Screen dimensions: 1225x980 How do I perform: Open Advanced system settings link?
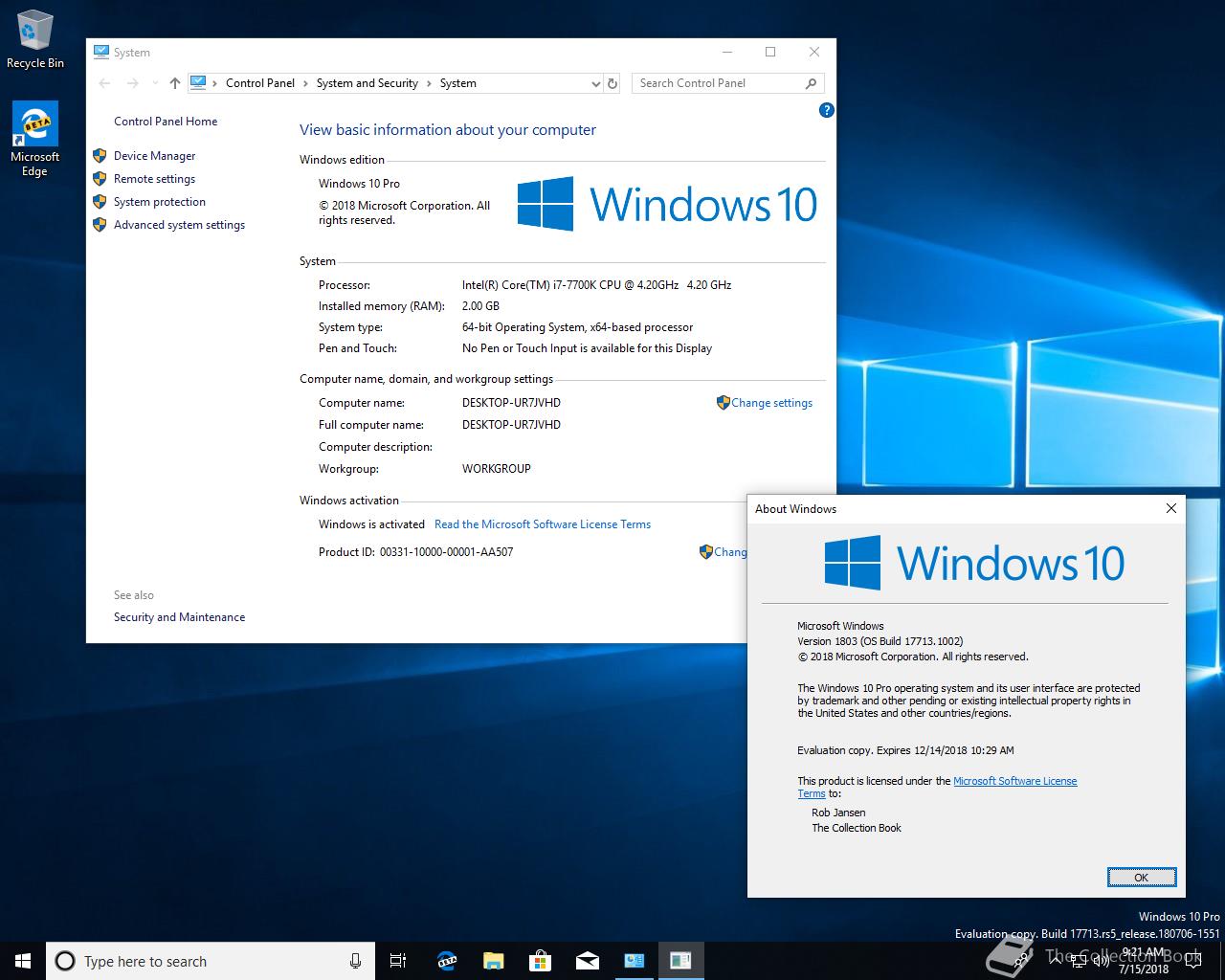[x=179, y=225]
